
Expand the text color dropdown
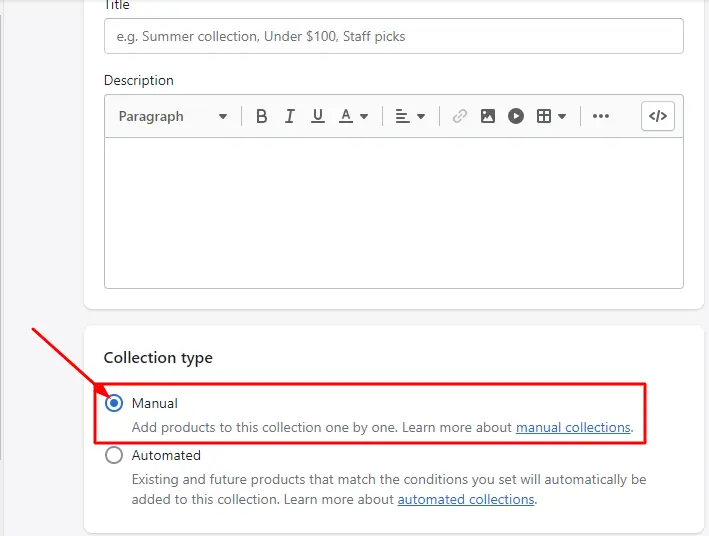354,116
